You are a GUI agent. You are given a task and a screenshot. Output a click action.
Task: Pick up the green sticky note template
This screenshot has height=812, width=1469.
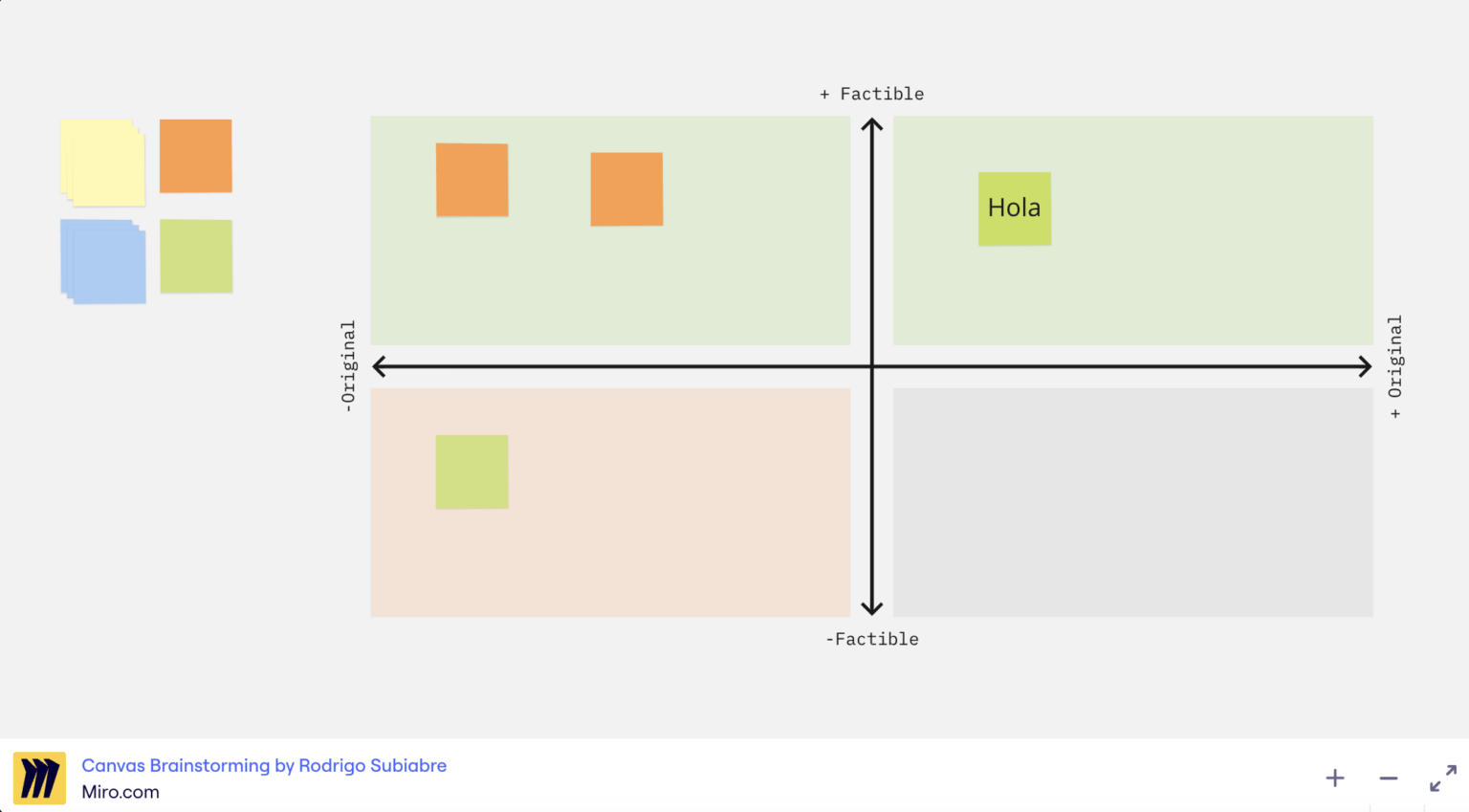[195, 256]
